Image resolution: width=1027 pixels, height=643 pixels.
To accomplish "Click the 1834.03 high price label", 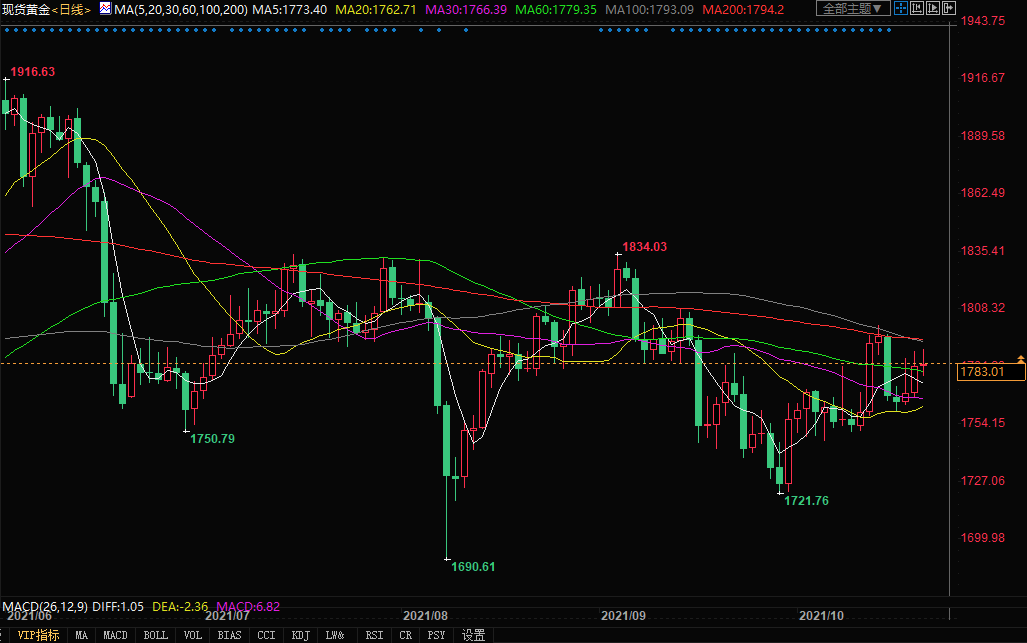I will click(644, 246).
